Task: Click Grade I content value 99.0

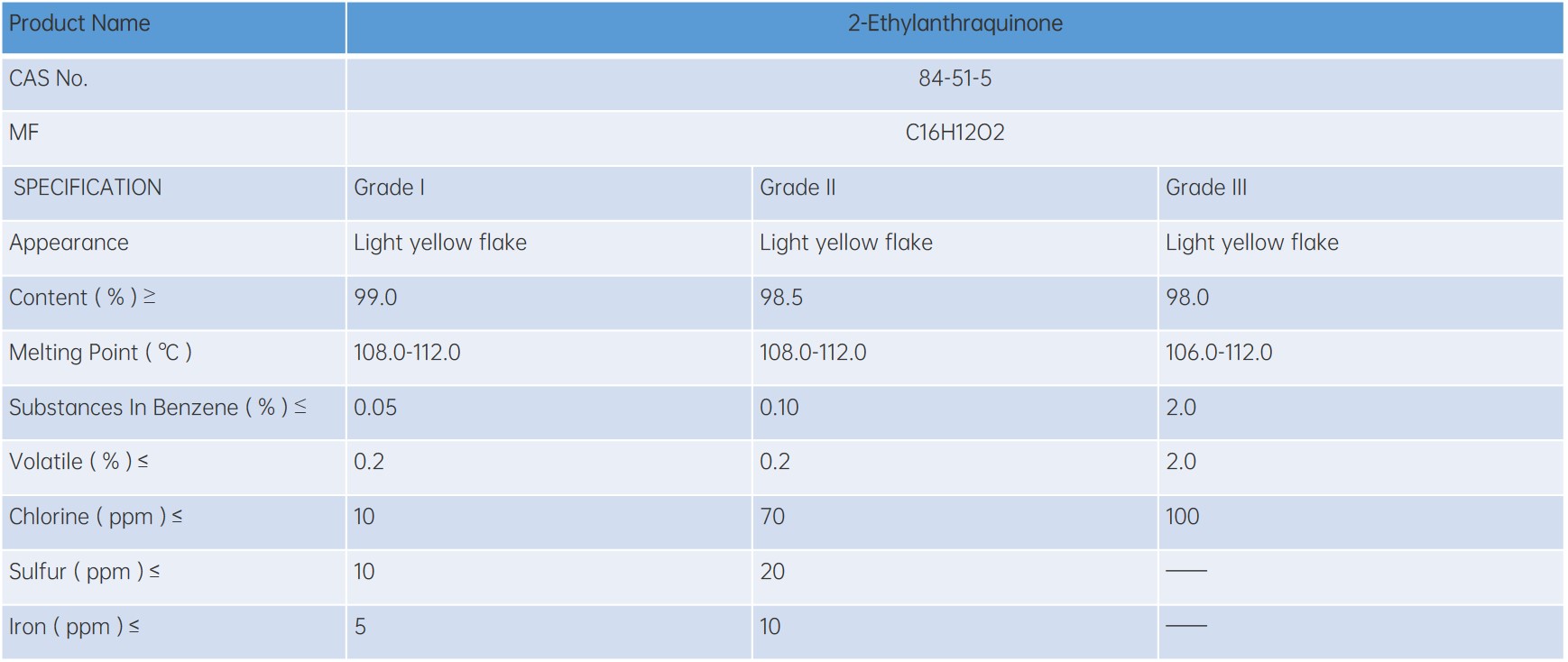Action: (x=375, y=298)
